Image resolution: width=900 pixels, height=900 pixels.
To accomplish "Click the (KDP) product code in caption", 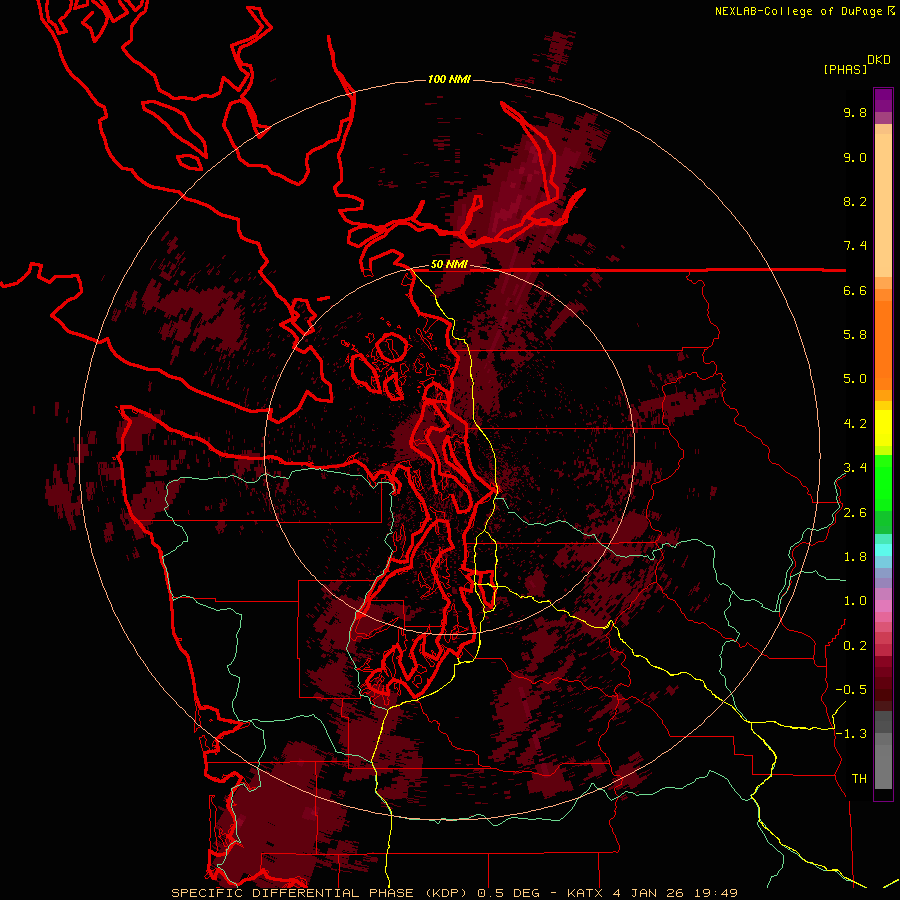I will point(445,893).
